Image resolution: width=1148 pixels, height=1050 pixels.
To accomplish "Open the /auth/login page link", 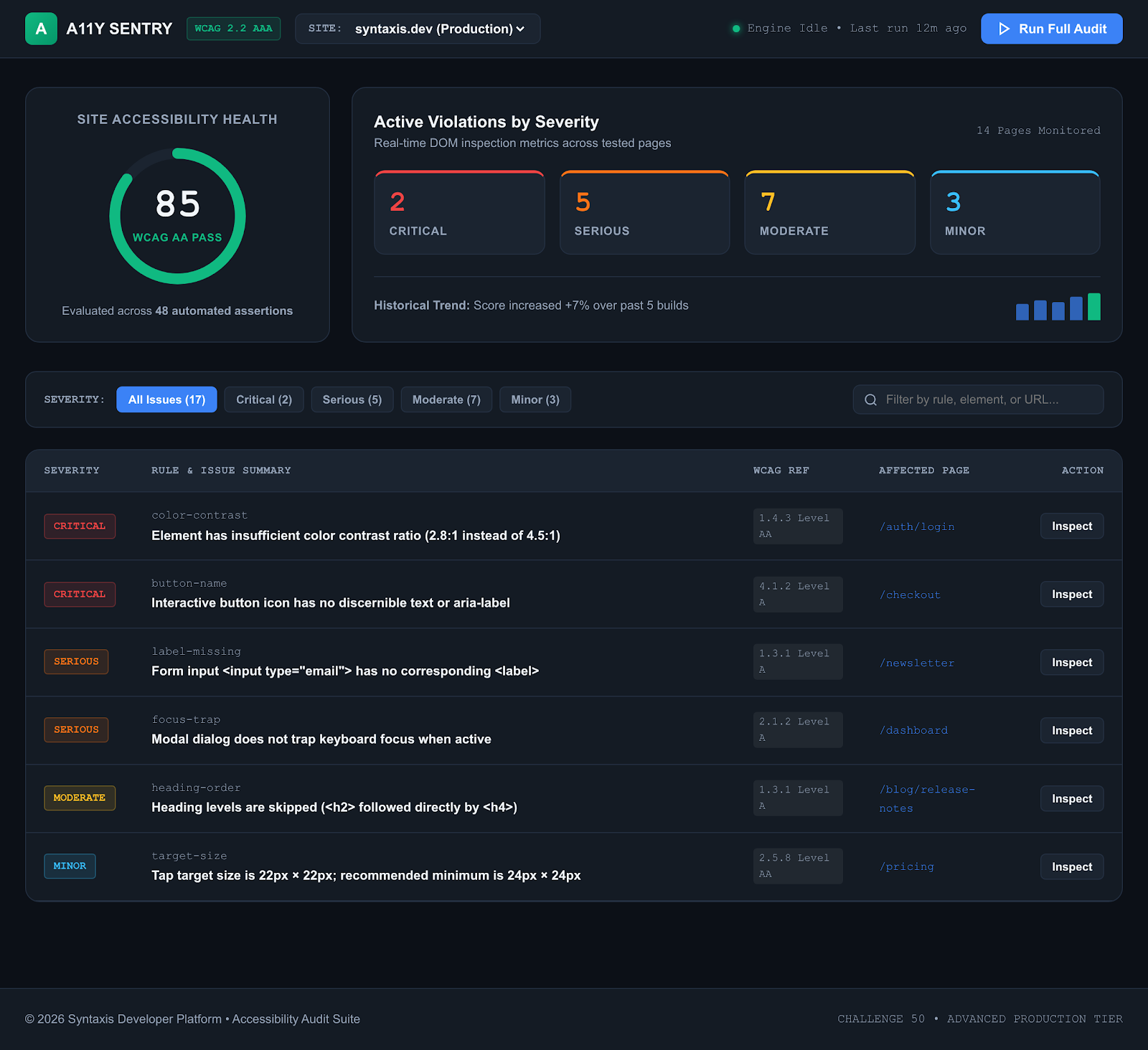I will pos(917,527).
